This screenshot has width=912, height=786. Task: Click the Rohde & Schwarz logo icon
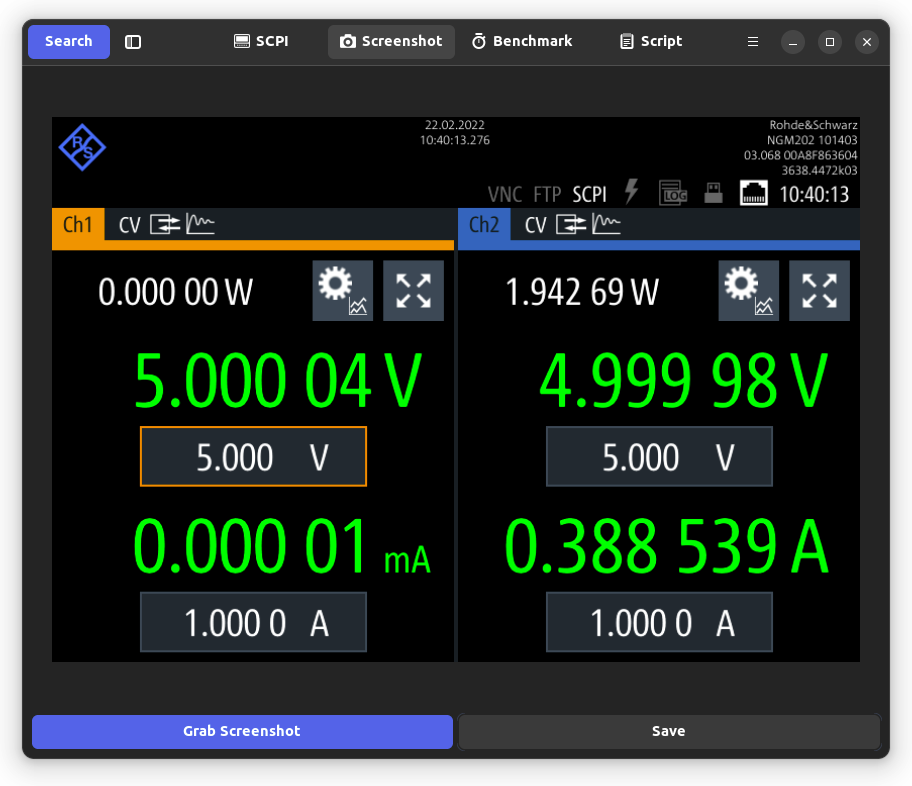pyautogui.click(x=82, y=147)
